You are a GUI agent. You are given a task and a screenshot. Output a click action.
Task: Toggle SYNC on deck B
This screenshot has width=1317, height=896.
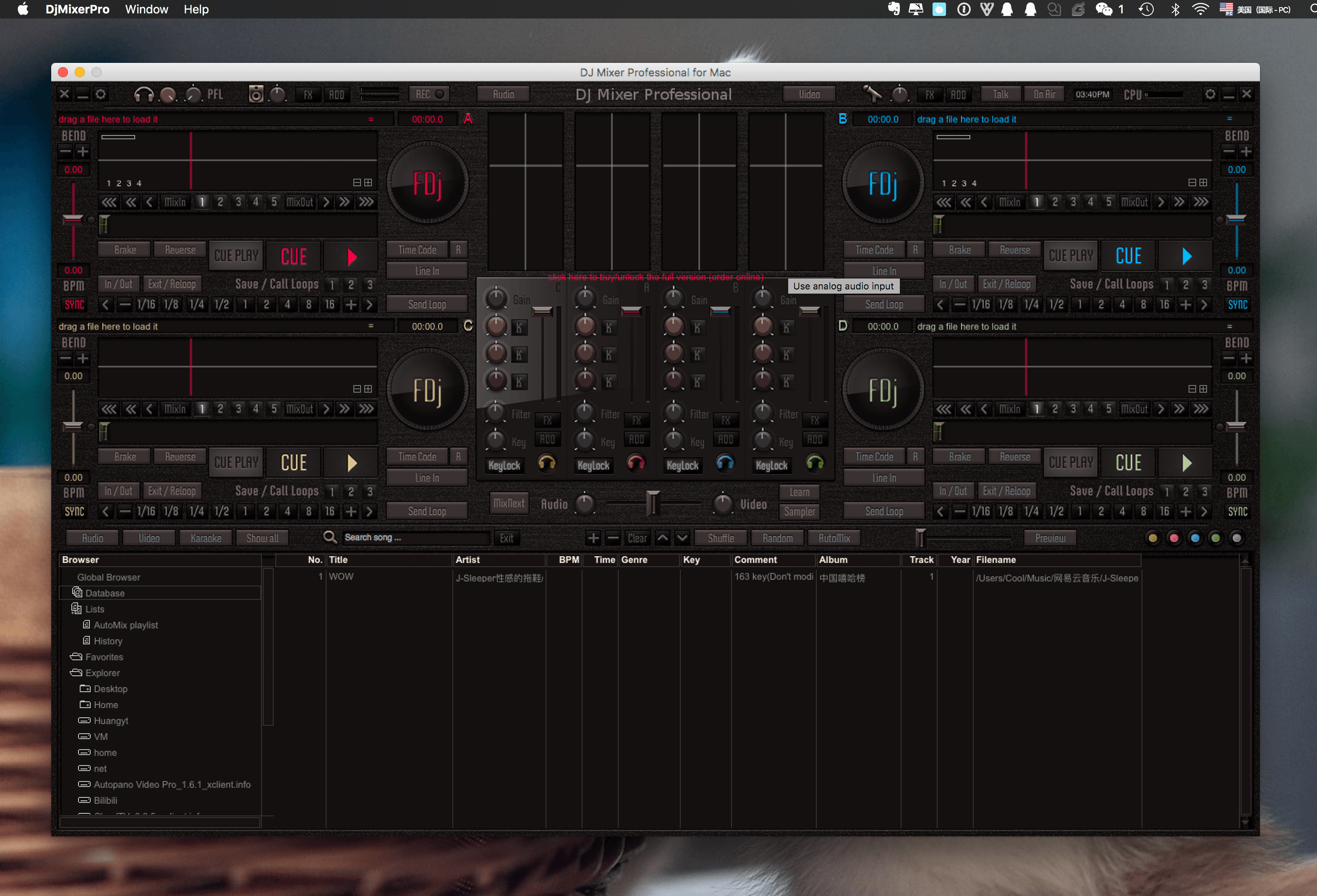click(x=1238, y=305)
